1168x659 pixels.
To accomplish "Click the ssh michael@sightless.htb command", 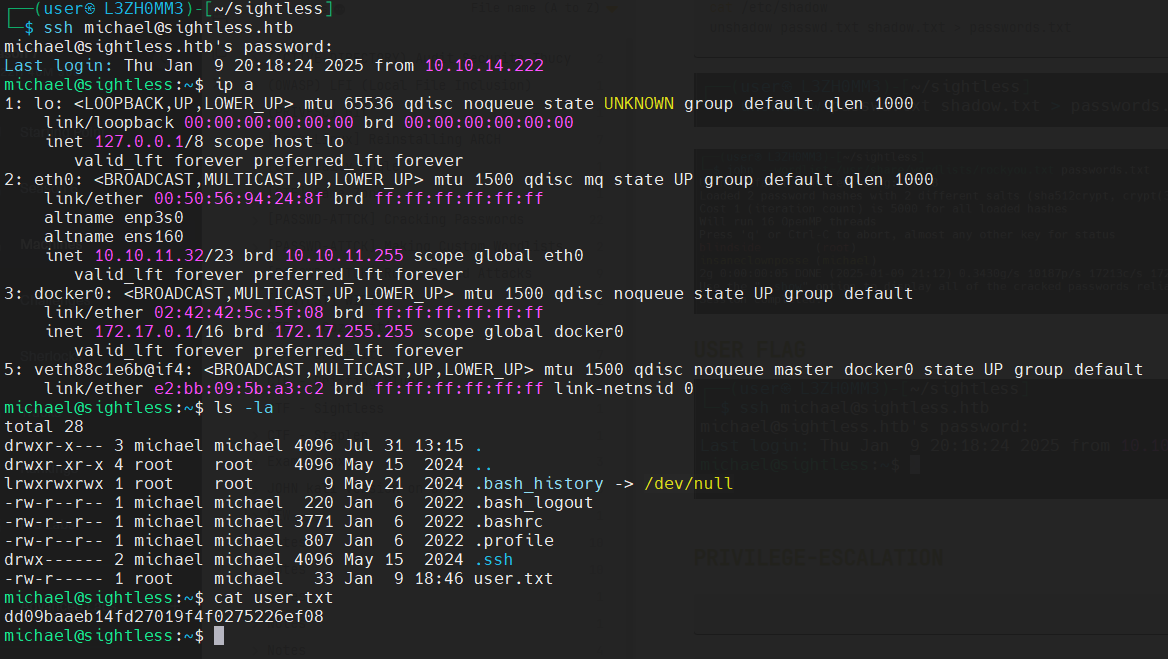I will click(x=168, y=28).
